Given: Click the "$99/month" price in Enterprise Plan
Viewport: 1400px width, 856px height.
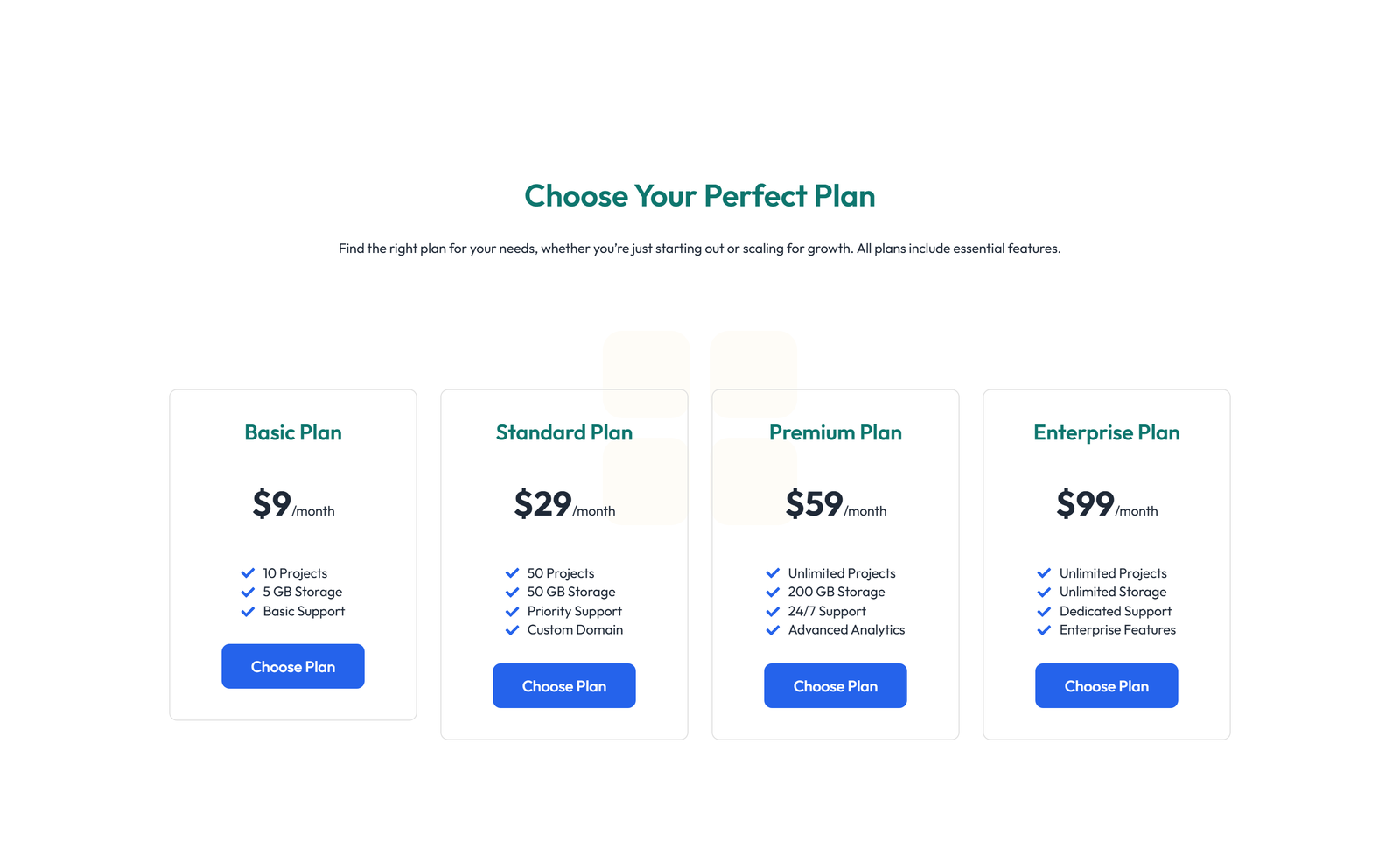Looking at the screenshot, I should pos(1106,506).
